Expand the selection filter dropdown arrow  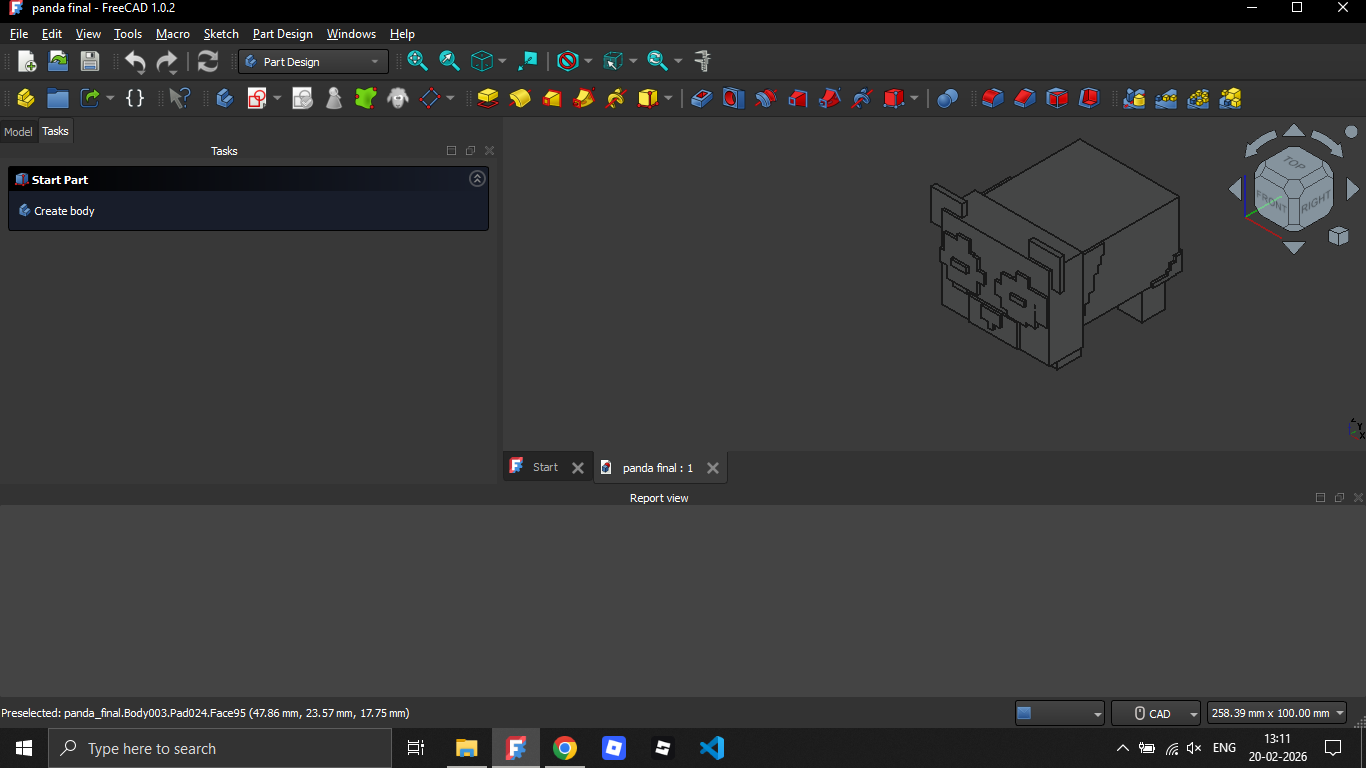point(634,62)
